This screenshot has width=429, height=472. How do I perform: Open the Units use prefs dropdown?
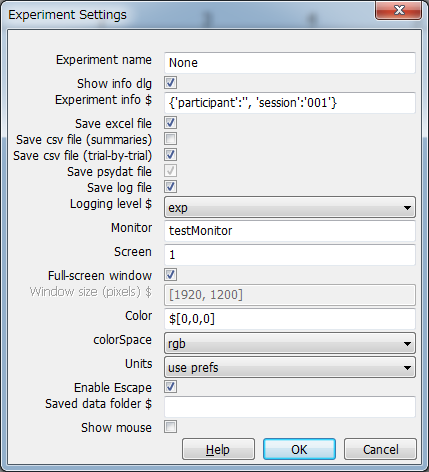pyautogui.click(x=290, y=367)
